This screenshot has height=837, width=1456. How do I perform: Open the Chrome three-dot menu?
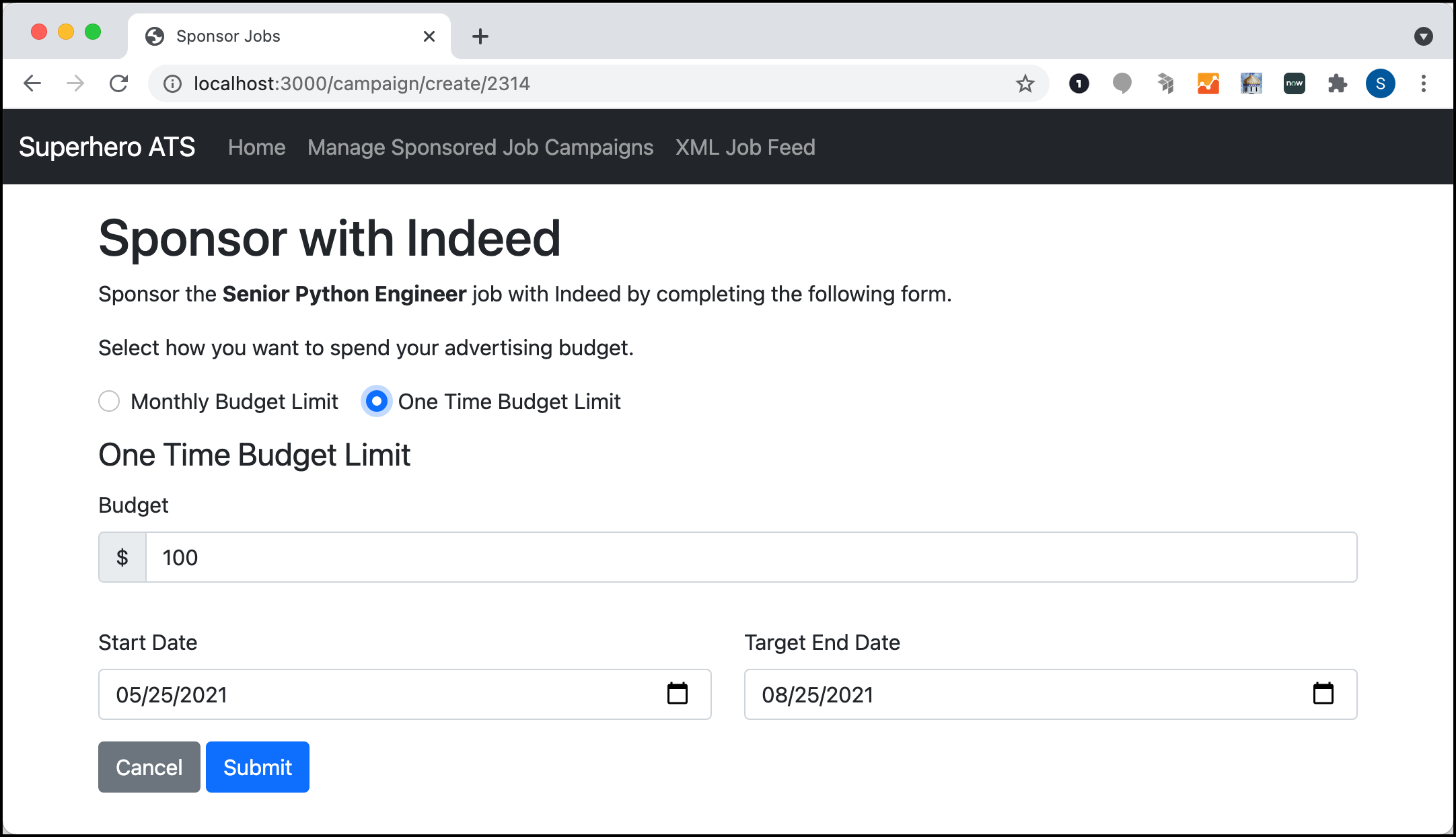click(1423, 83)
